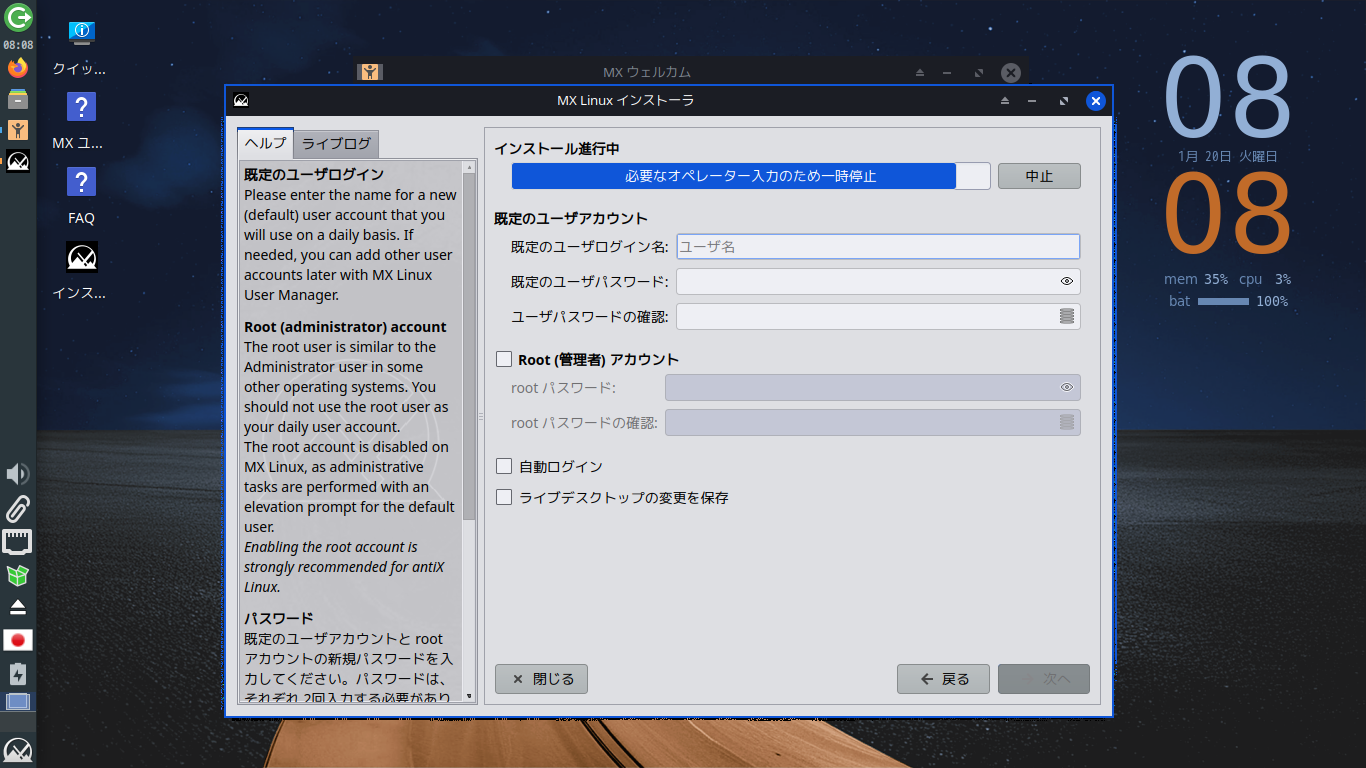This screenshot has width=1366, height=768.
Task: Switch to the ヘルプ tab
Action: point(266,143)
